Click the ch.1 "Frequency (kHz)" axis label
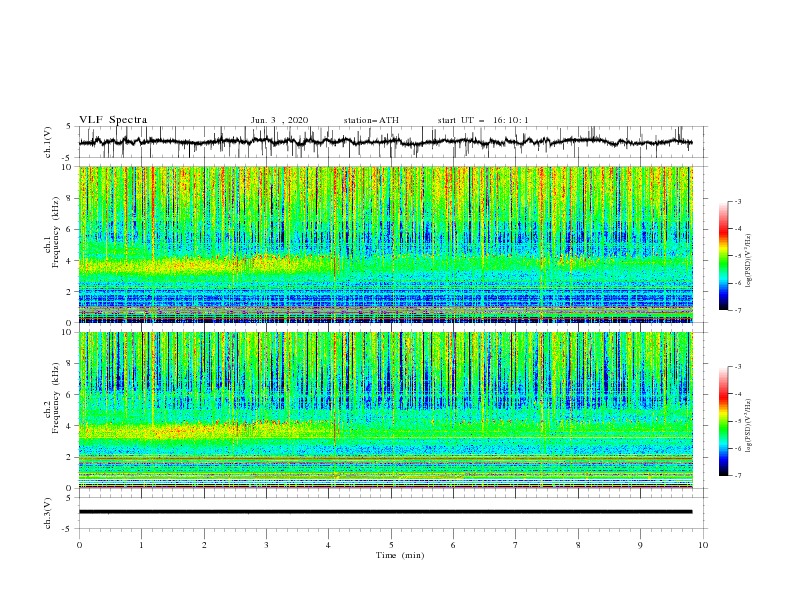The height and width of the screenshot is (612, 792). point(56,231)
